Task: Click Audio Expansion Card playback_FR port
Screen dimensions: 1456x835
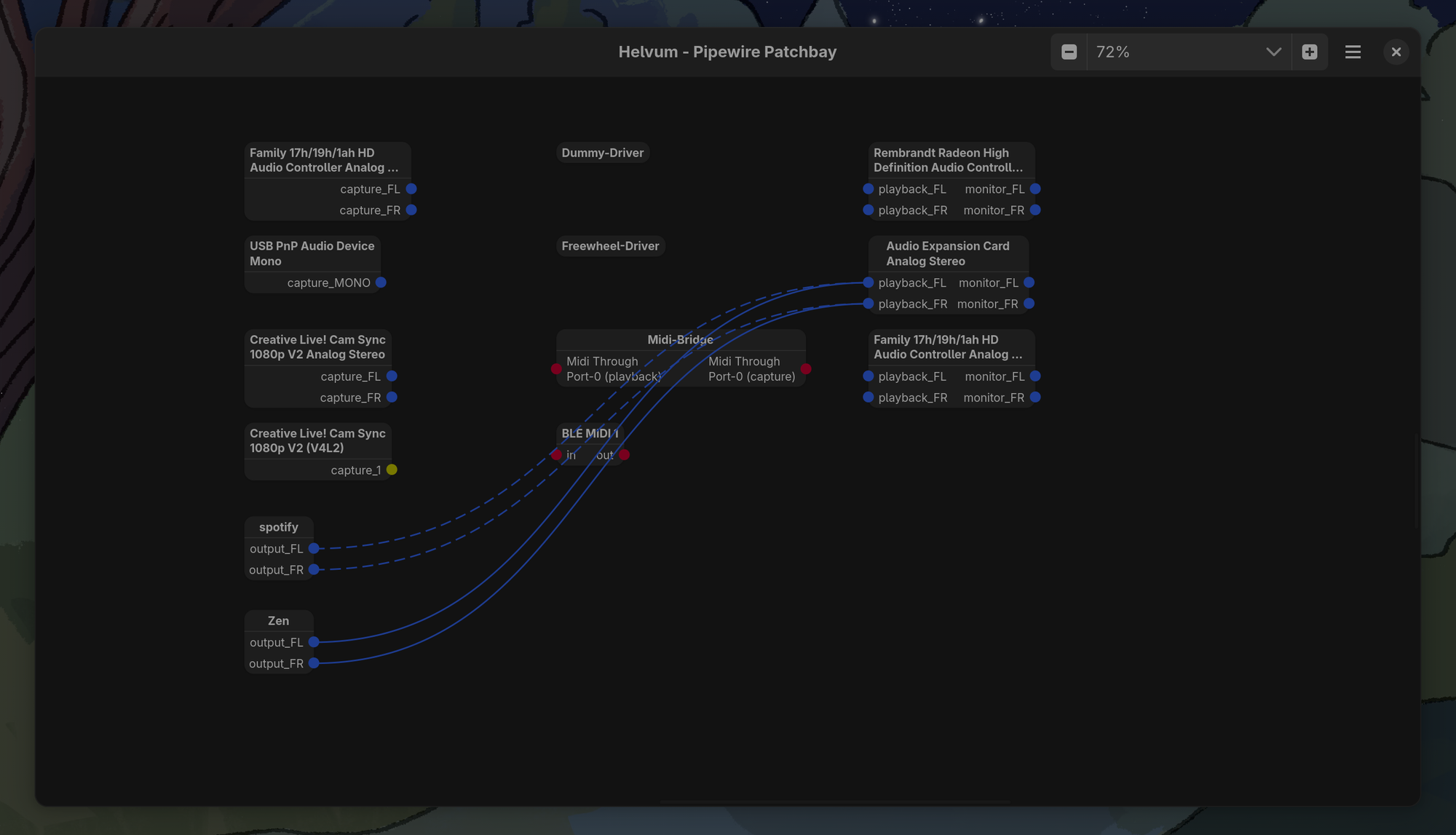Action: coord(868,304)
